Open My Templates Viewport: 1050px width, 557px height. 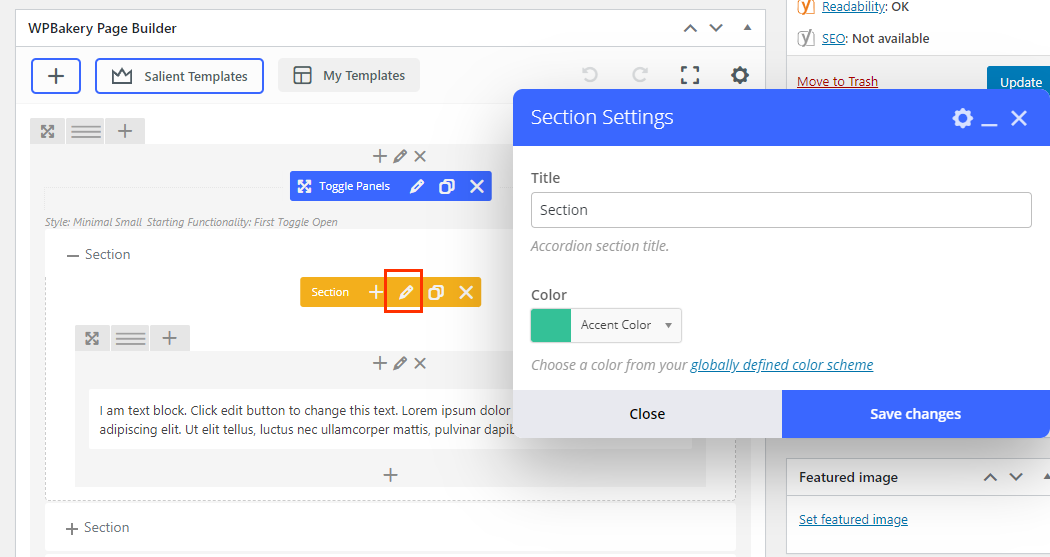[349, 75]
